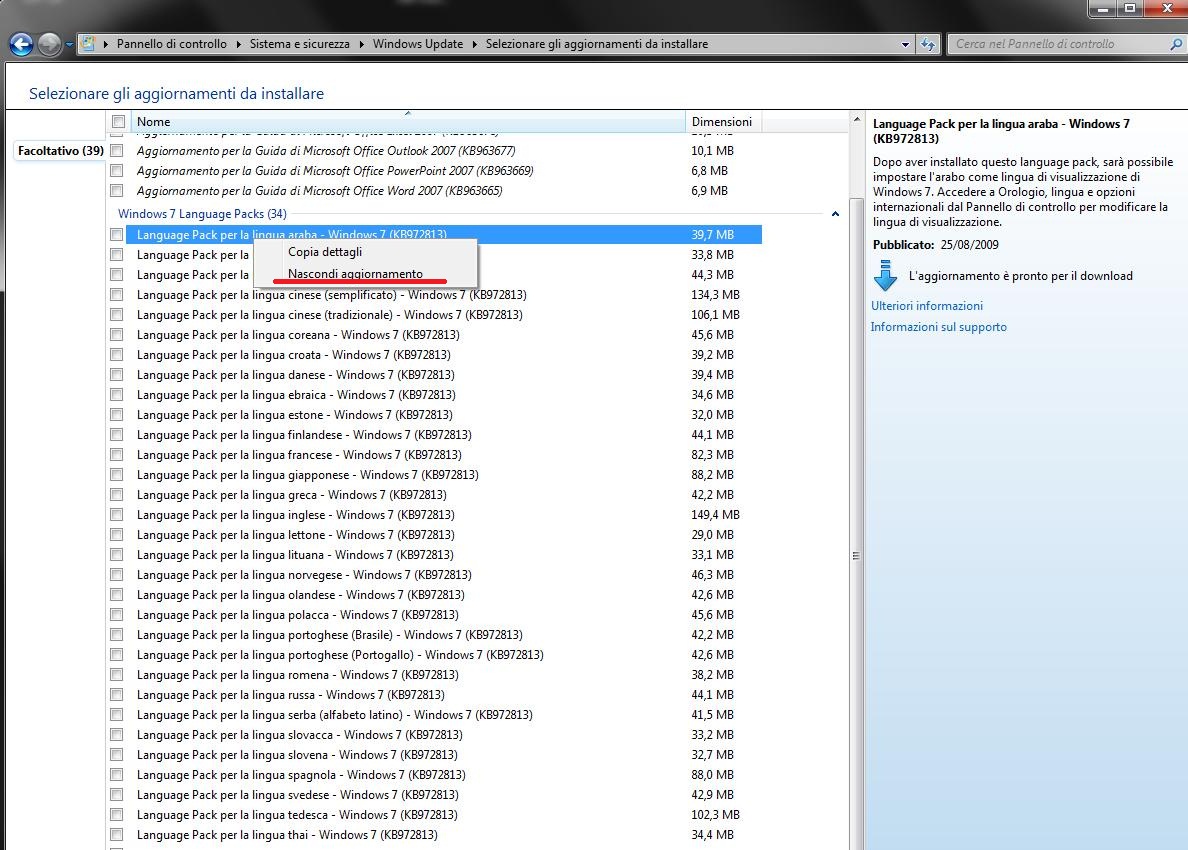Select the 'Facoltativo (39)' tab
The image size is (1188, 850).
click(61, 151)
